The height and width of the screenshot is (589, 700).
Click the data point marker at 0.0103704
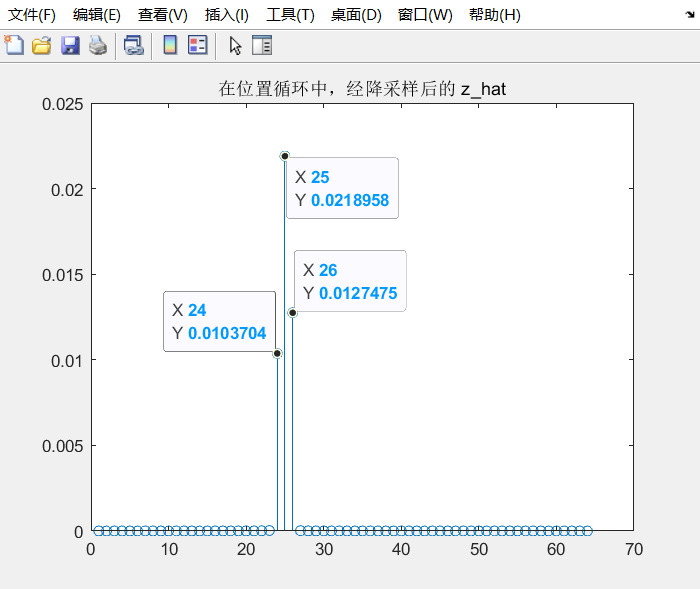click(277, 353)
